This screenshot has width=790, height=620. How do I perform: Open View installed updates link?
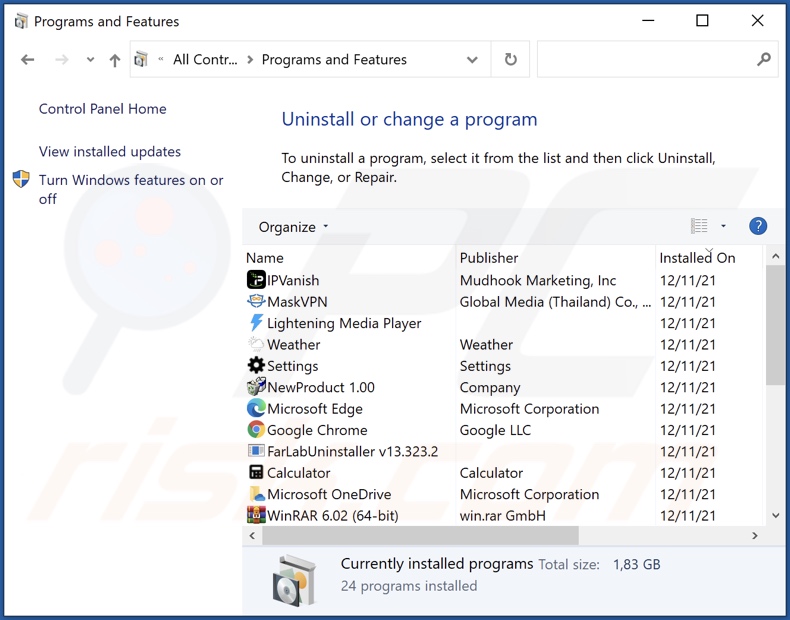click(x=110, y=152)
